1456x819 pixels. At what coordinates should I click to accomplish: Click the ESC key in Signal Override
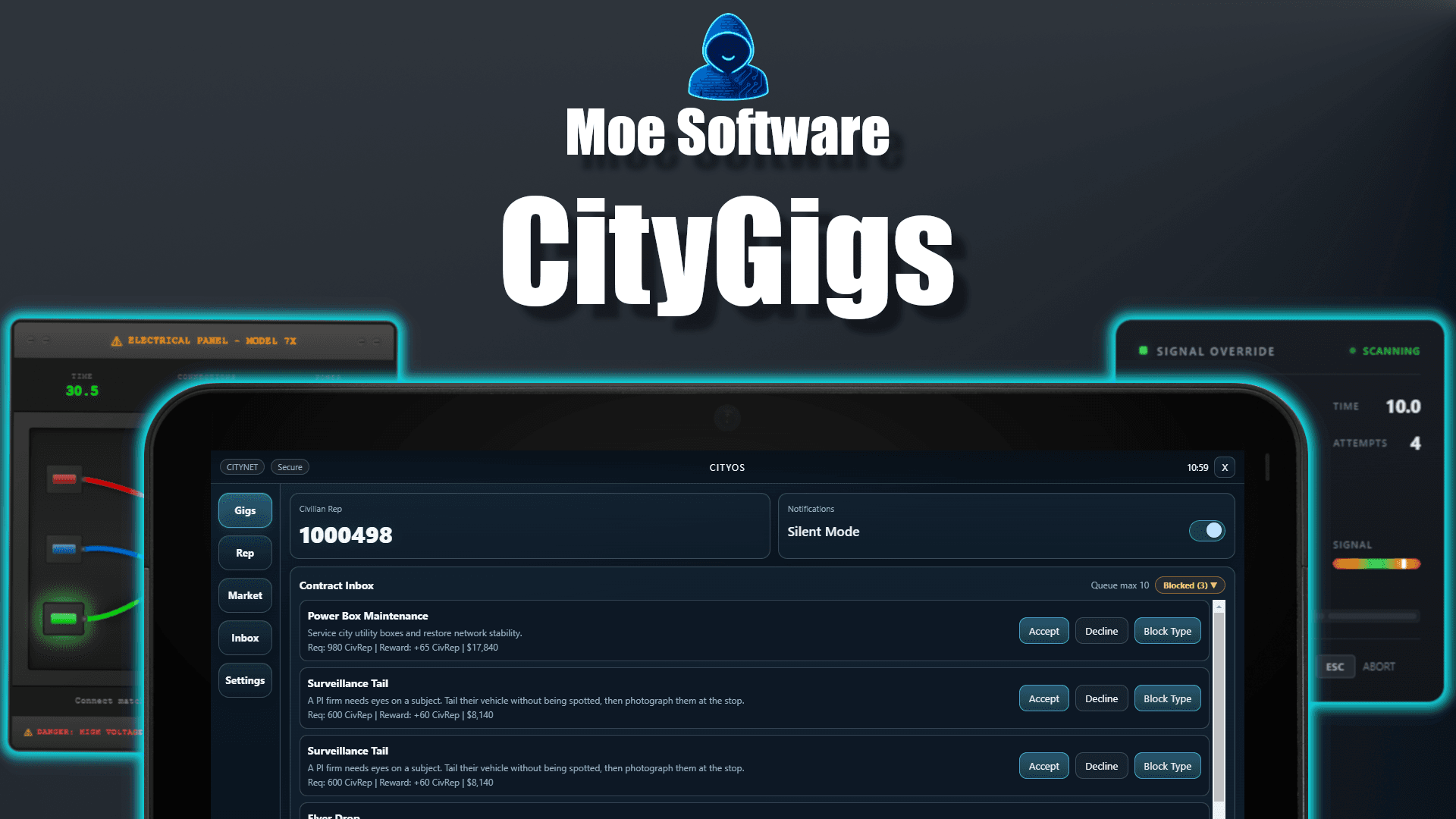1335,667
